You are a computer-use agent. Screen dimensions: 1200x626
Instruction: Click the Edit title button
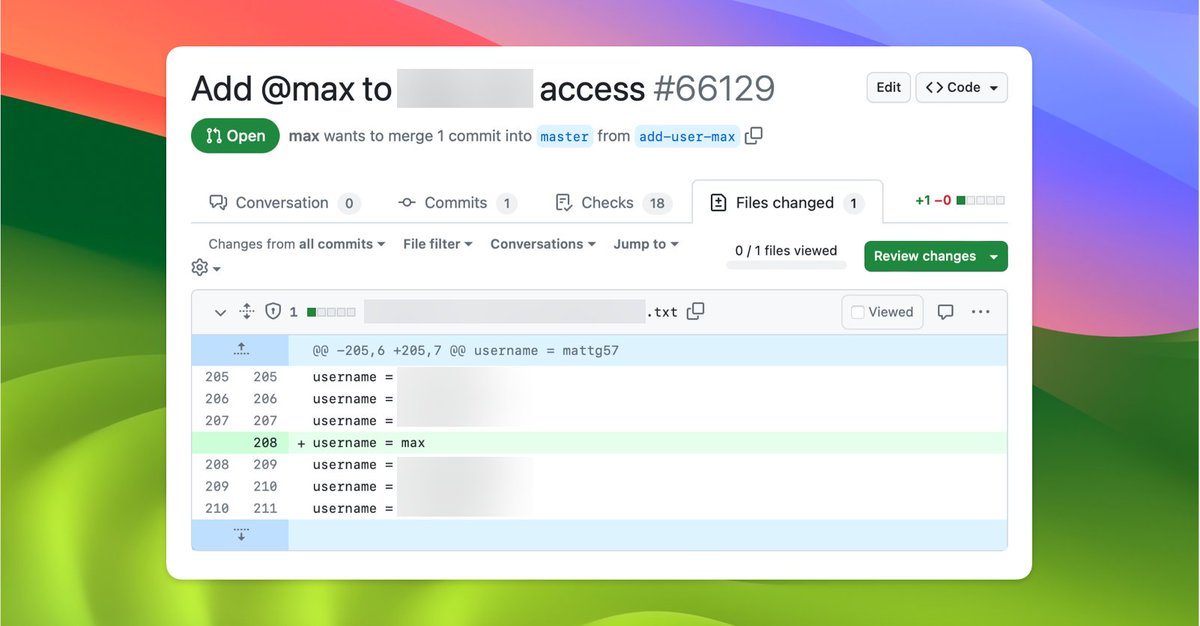[x=889, y=88]
